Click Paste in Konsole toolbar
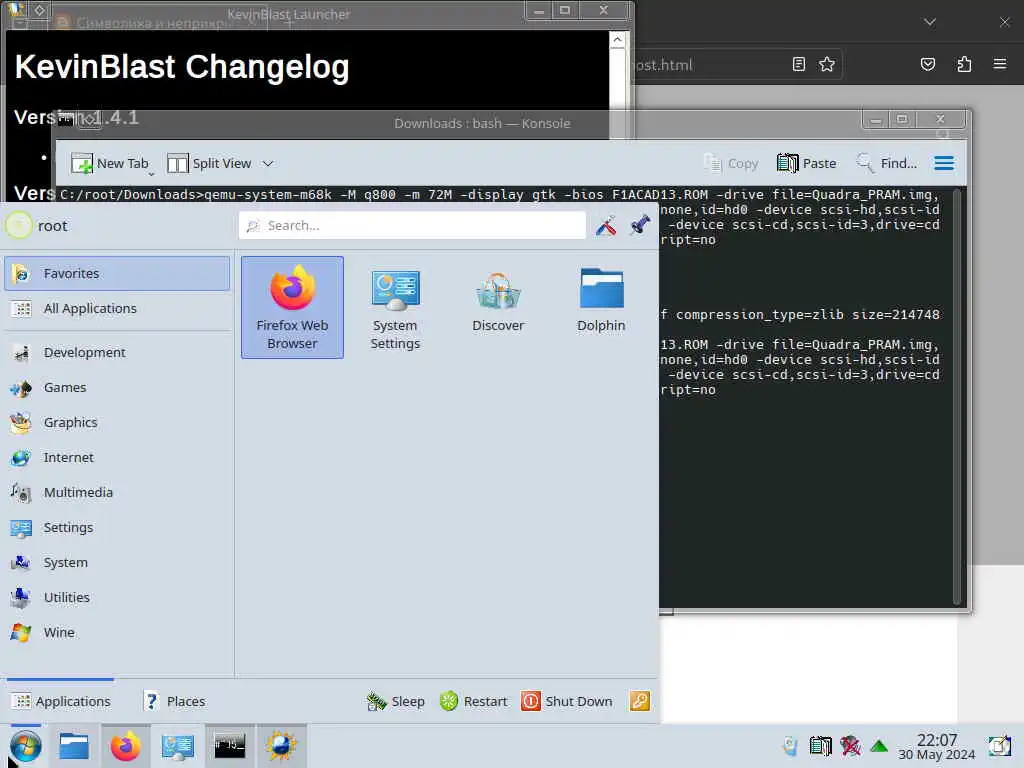The width and height of the screenshot is (1024, 768). [x=807, y=163]
